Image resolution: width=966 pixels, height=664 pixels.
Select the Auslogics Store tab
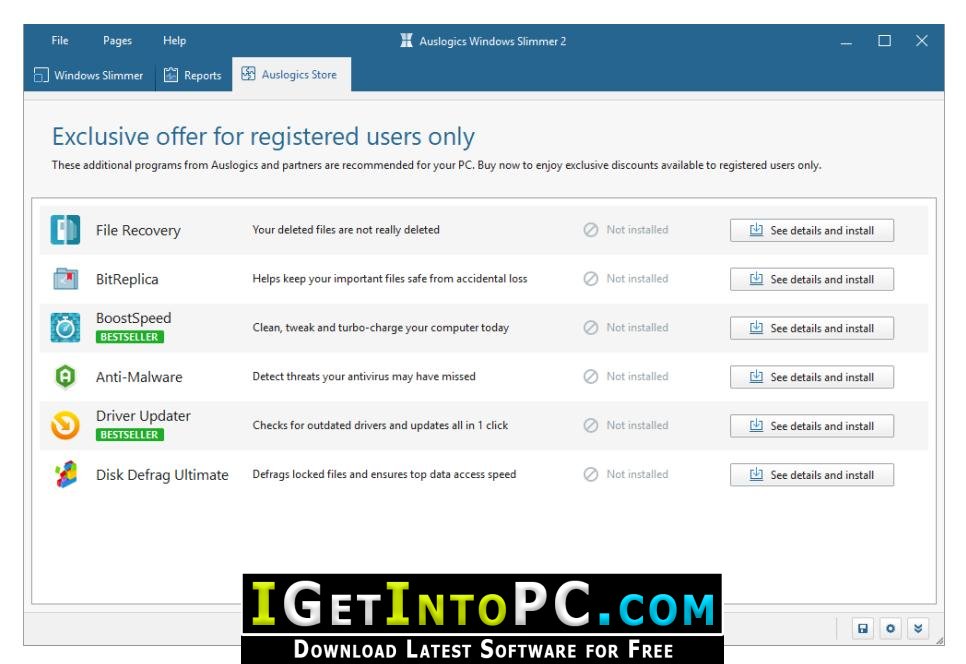coord(291,75)
